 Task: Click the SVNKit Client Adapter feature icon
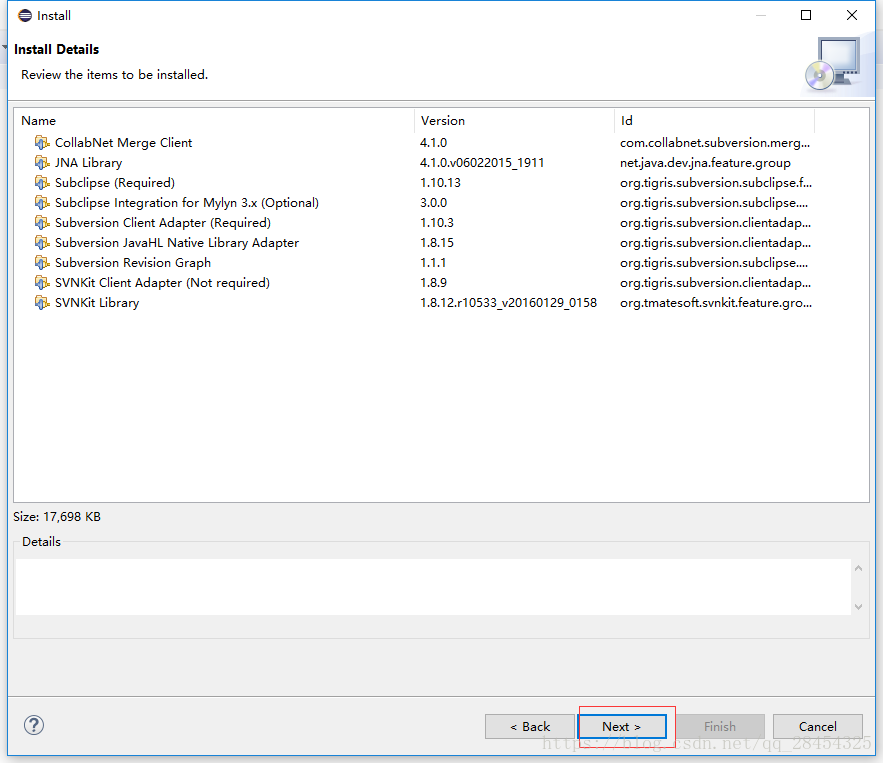pyautogui.click(x=42, y=283)
